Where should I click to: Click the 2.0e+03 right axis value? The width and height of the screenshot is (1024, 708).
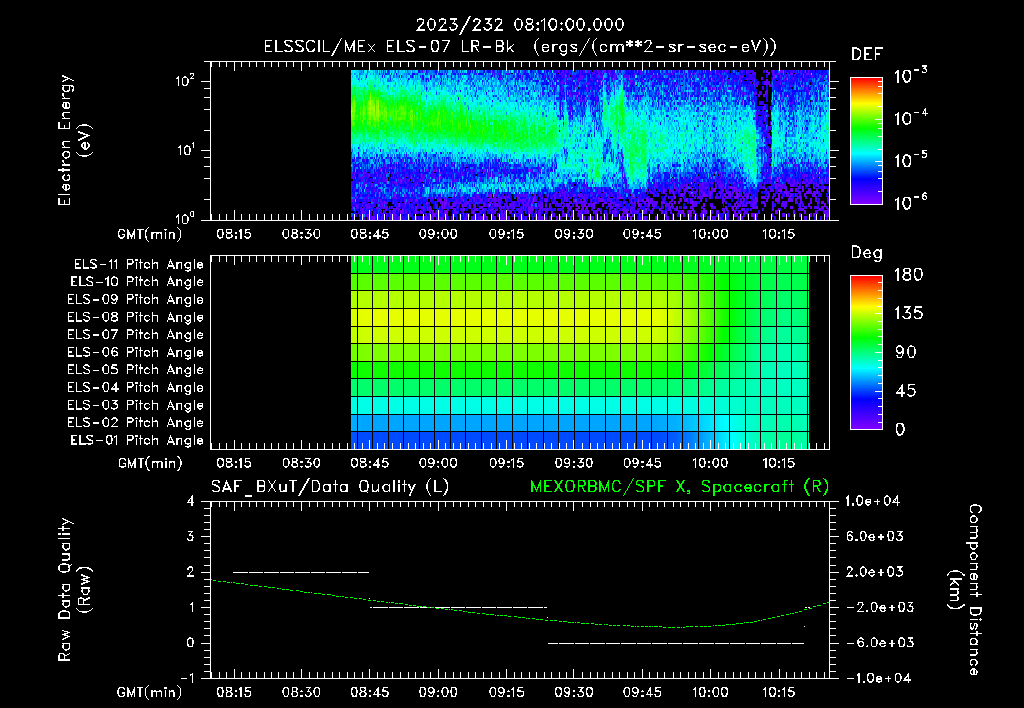point(874,571)
